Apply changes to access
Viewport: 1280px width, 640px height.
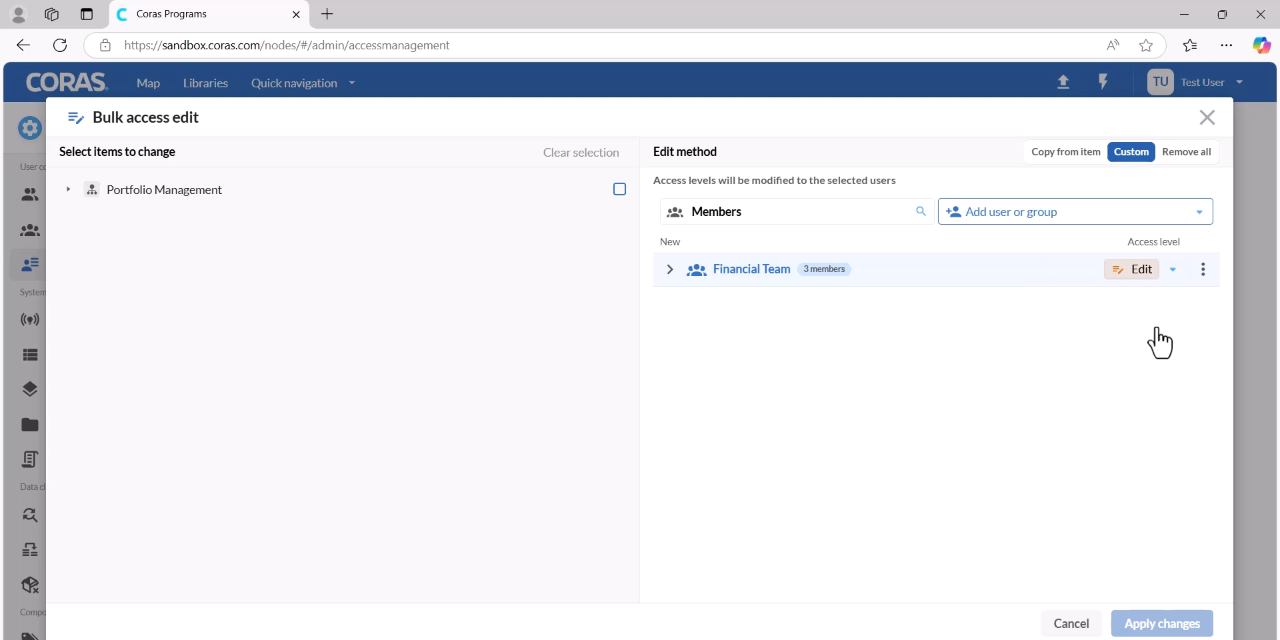click(x=1162, y=623)
